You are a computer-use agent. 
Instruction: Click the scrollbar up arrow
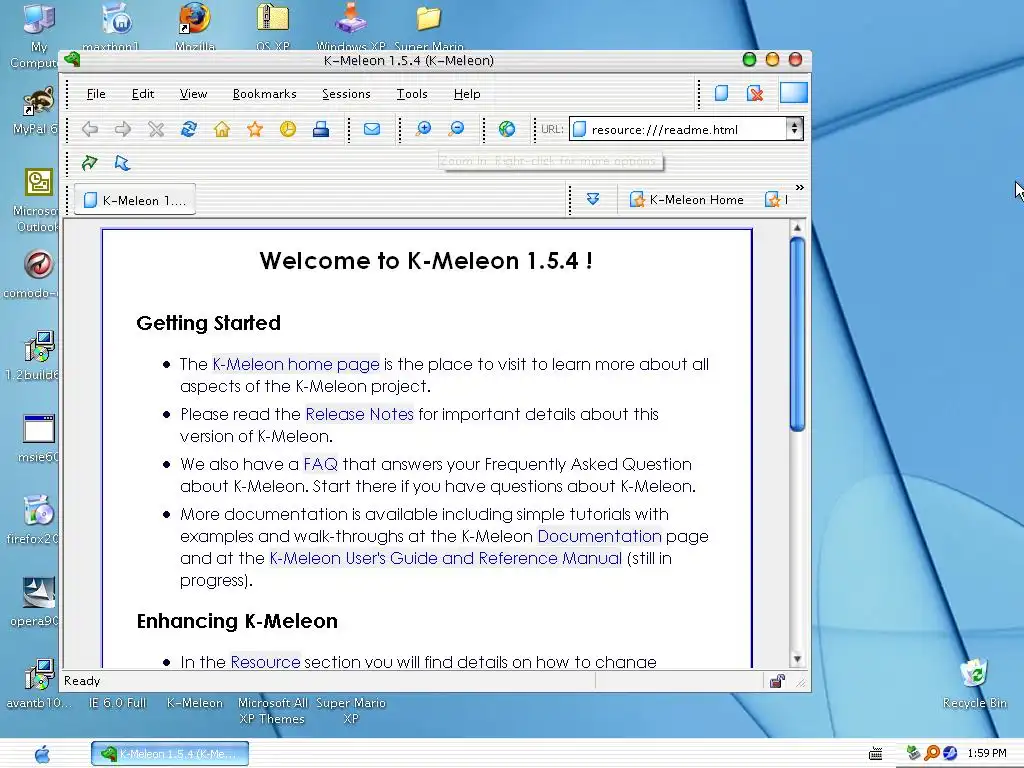click(797, 228)
